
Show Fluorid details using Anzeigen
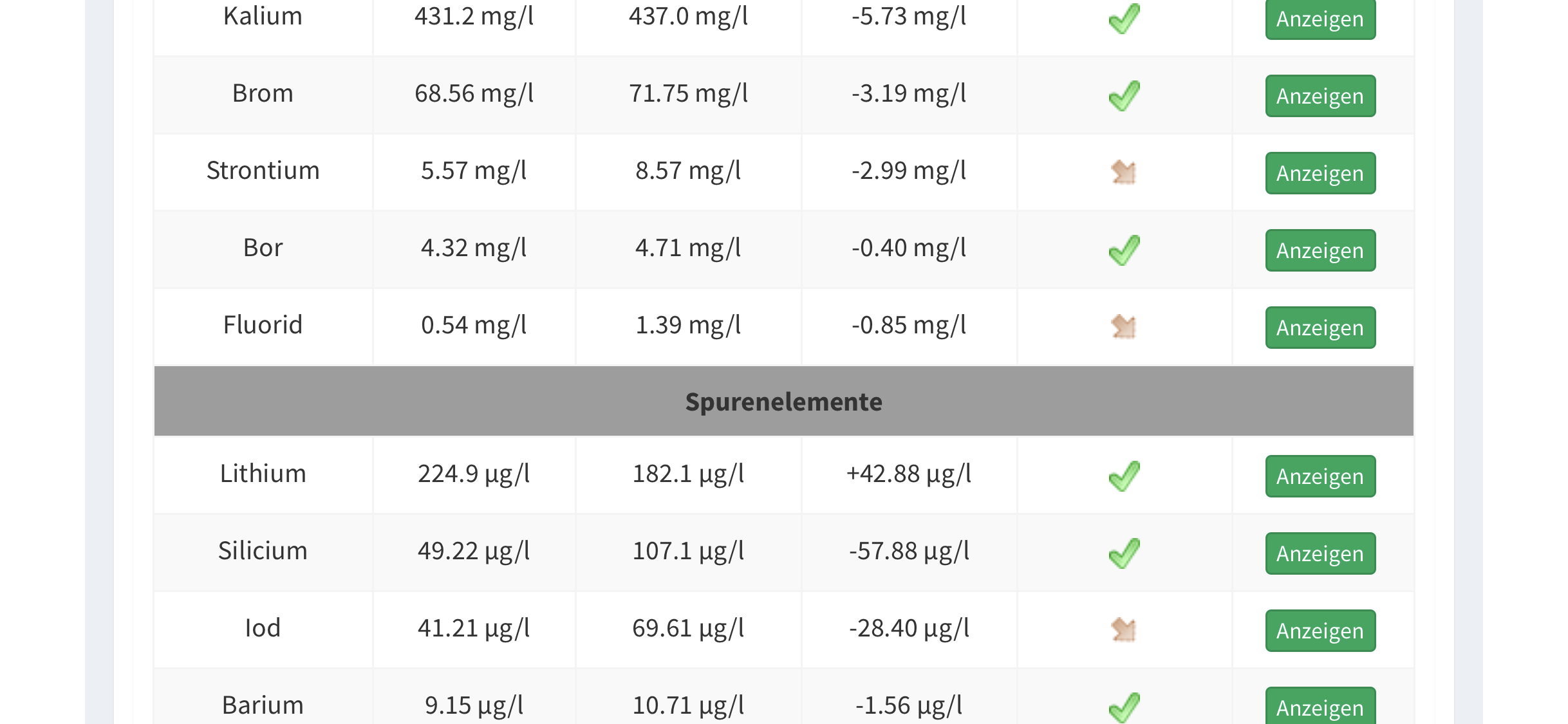[1320, 328]
